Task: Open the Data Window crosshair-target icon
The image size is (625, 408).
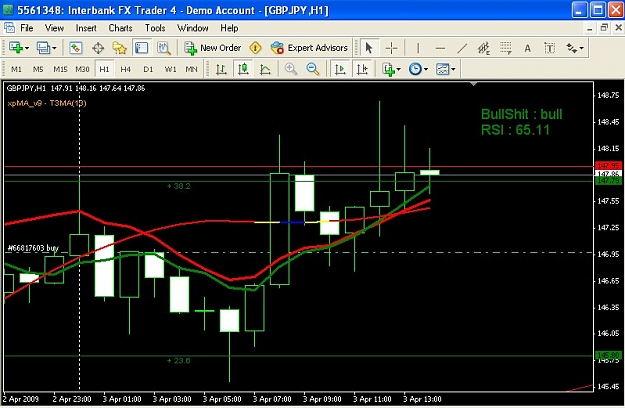Action: [98, 48]
